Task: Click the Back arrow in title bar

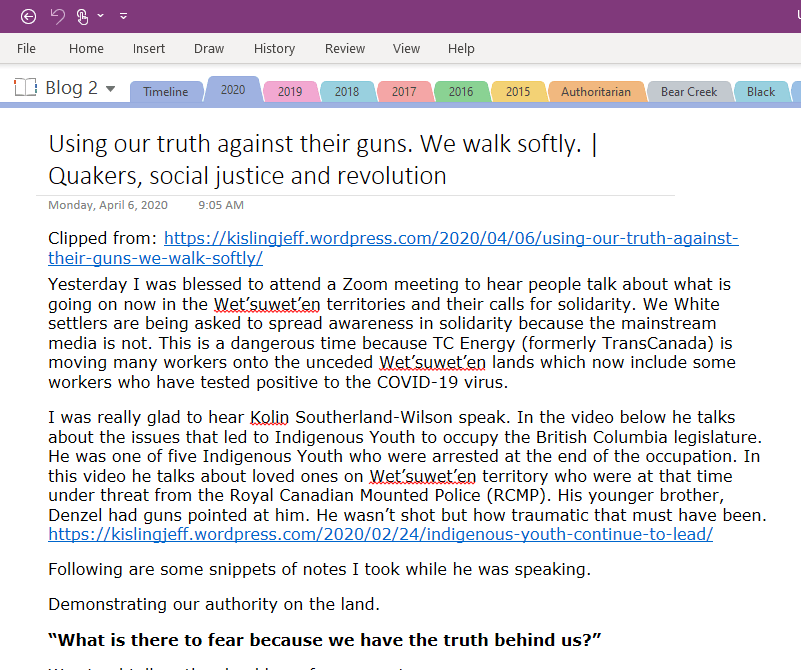Action: [28, 16]
